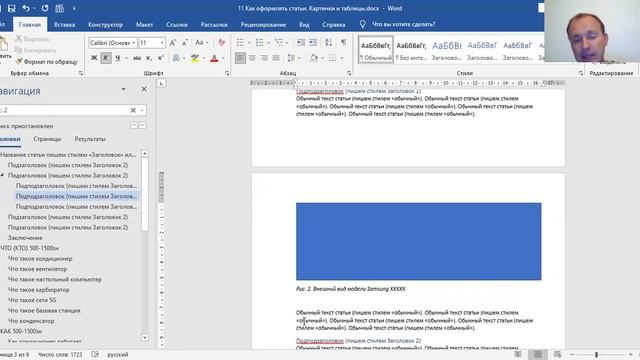
Task: Select the Обычный style
Action: coord(376,50)
